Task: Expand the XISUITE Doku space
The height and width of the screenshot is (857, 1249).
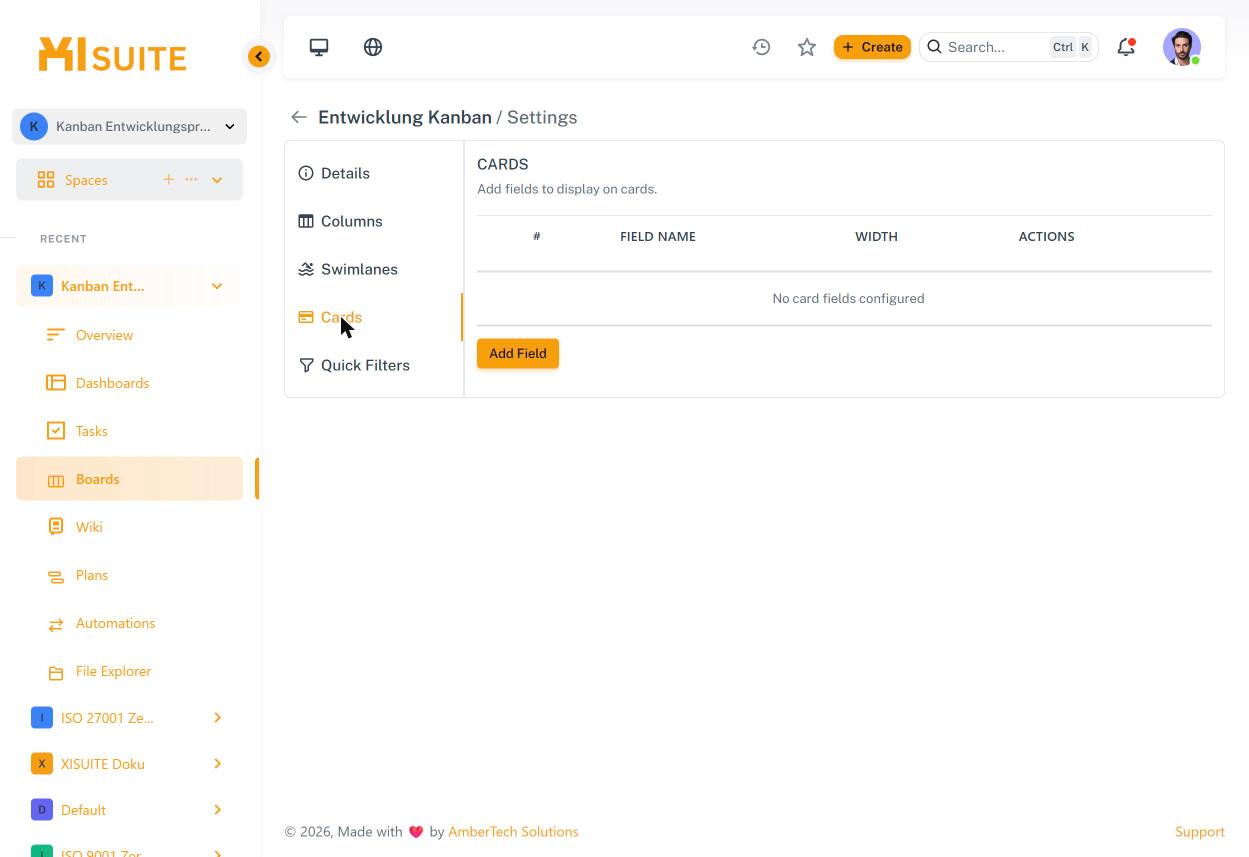Action: point(217,764)
